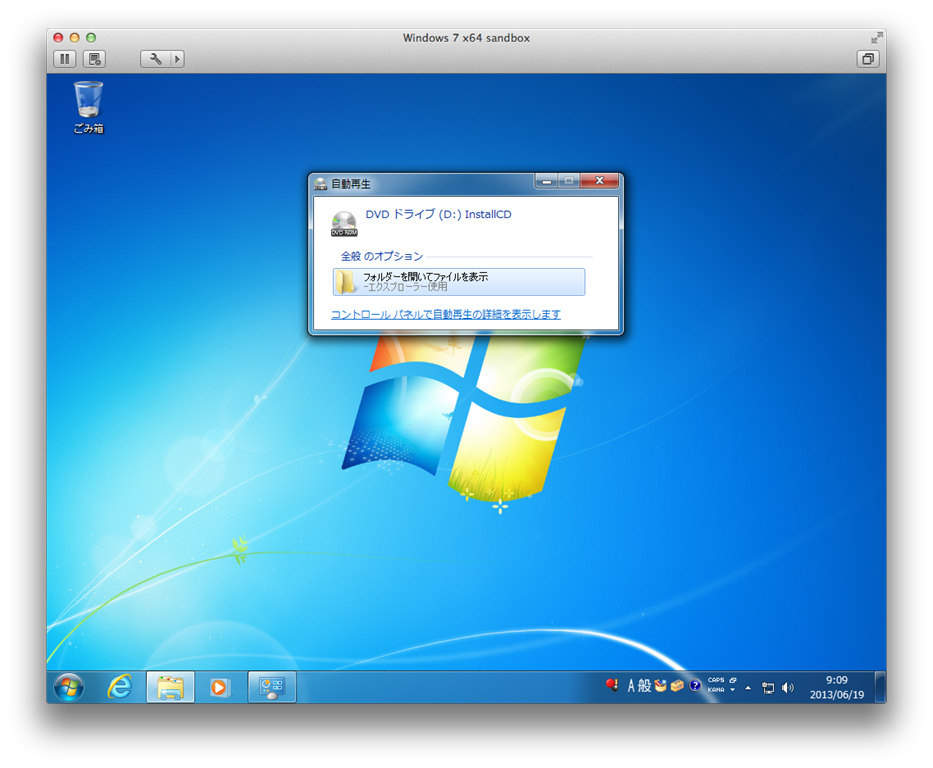Select the Recycle Bin (ごみ箱) desktop icon
The width and height of the screenshot is (933, 768).
pos(89,108)
